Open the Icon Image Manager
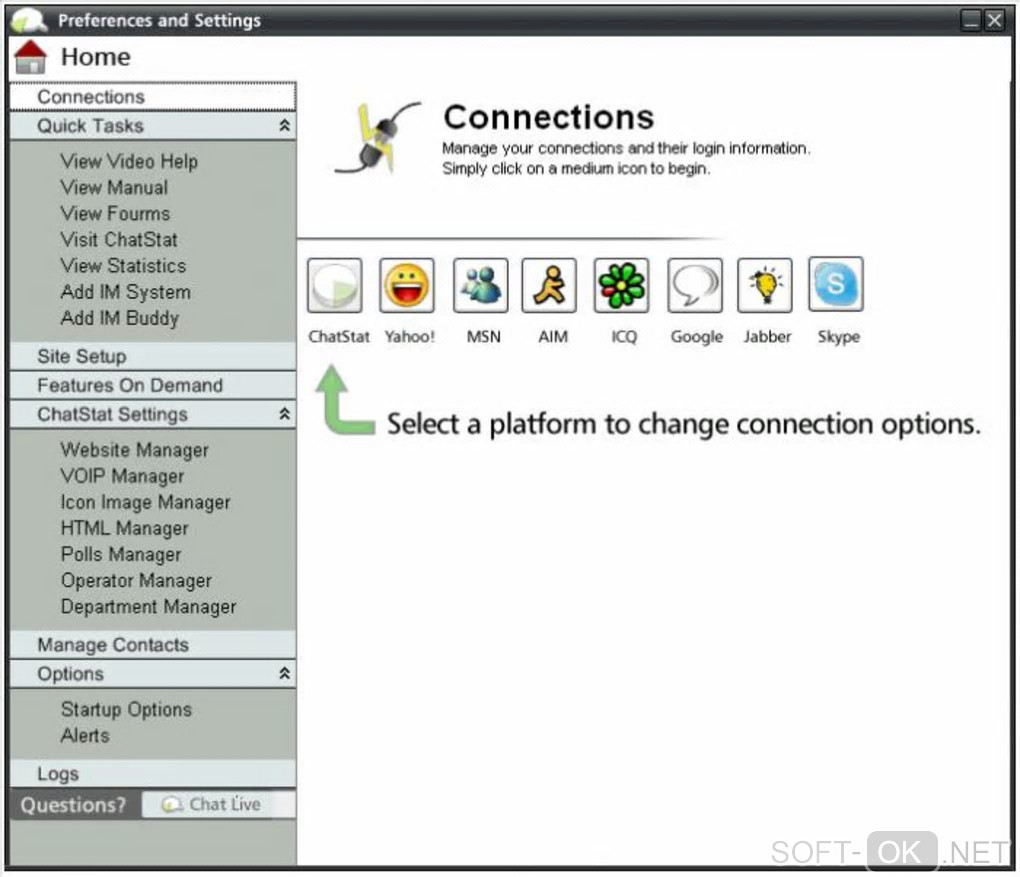This screenshot has height=877, width=1020. pos(146,502)
